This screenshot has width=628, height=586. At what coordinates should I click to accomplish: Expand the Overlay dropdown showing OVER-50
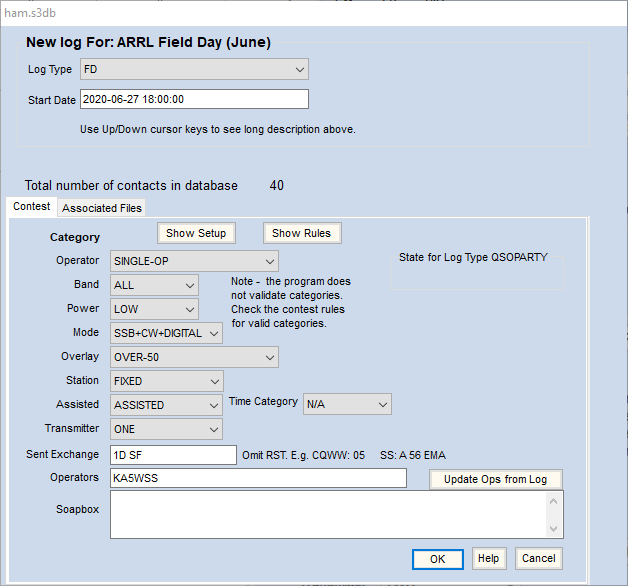click(x=194, y=357)
